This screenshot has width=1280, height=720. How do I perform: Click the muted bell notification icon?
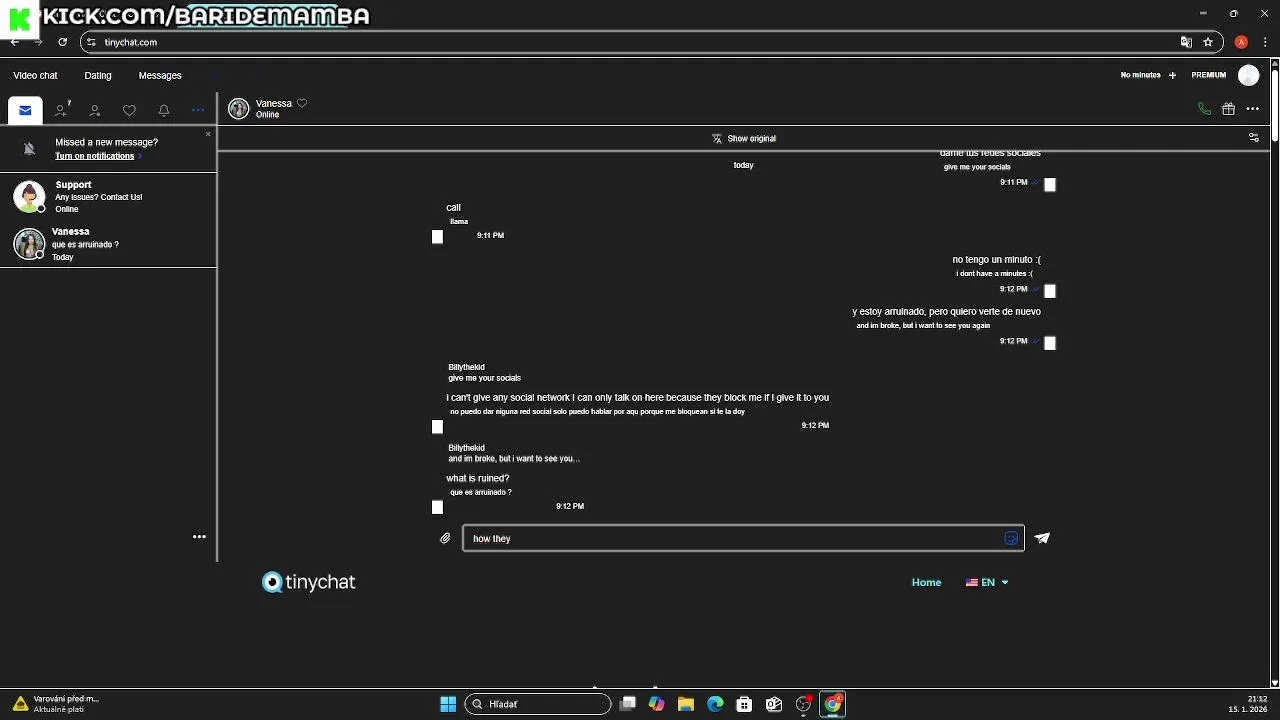[x=29, y=149]
